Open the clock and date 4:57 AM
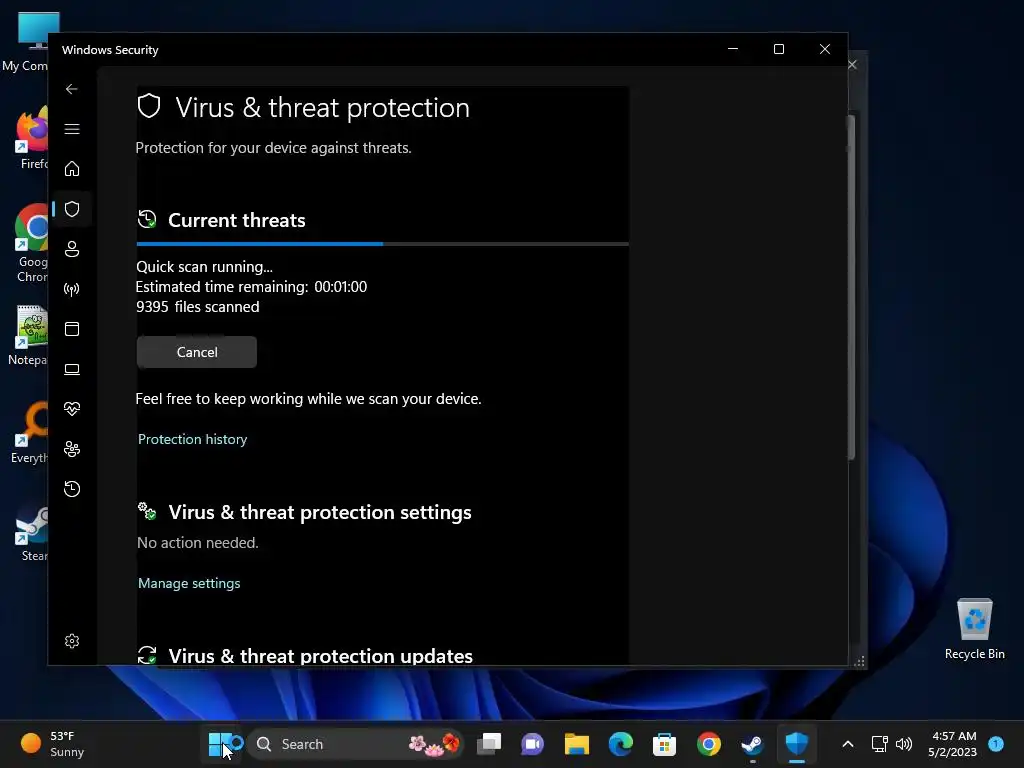1024x768 pixels. (953, 744)
